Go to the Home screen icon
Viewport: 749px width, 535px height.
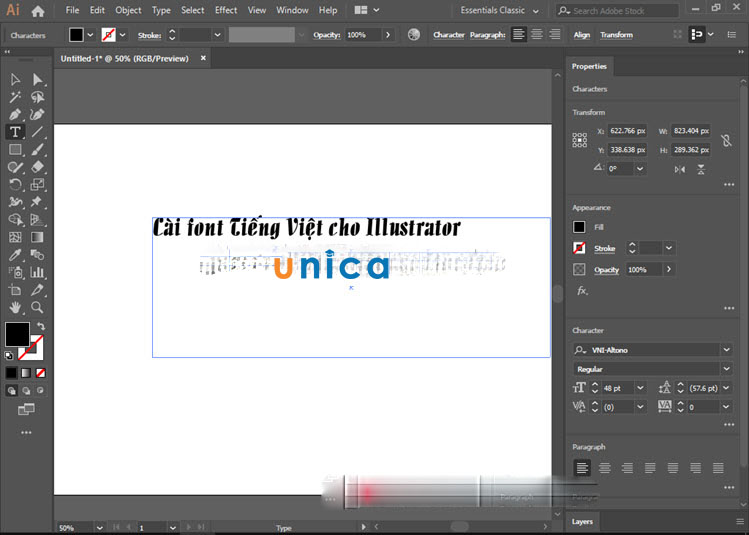tap(38, 11)
